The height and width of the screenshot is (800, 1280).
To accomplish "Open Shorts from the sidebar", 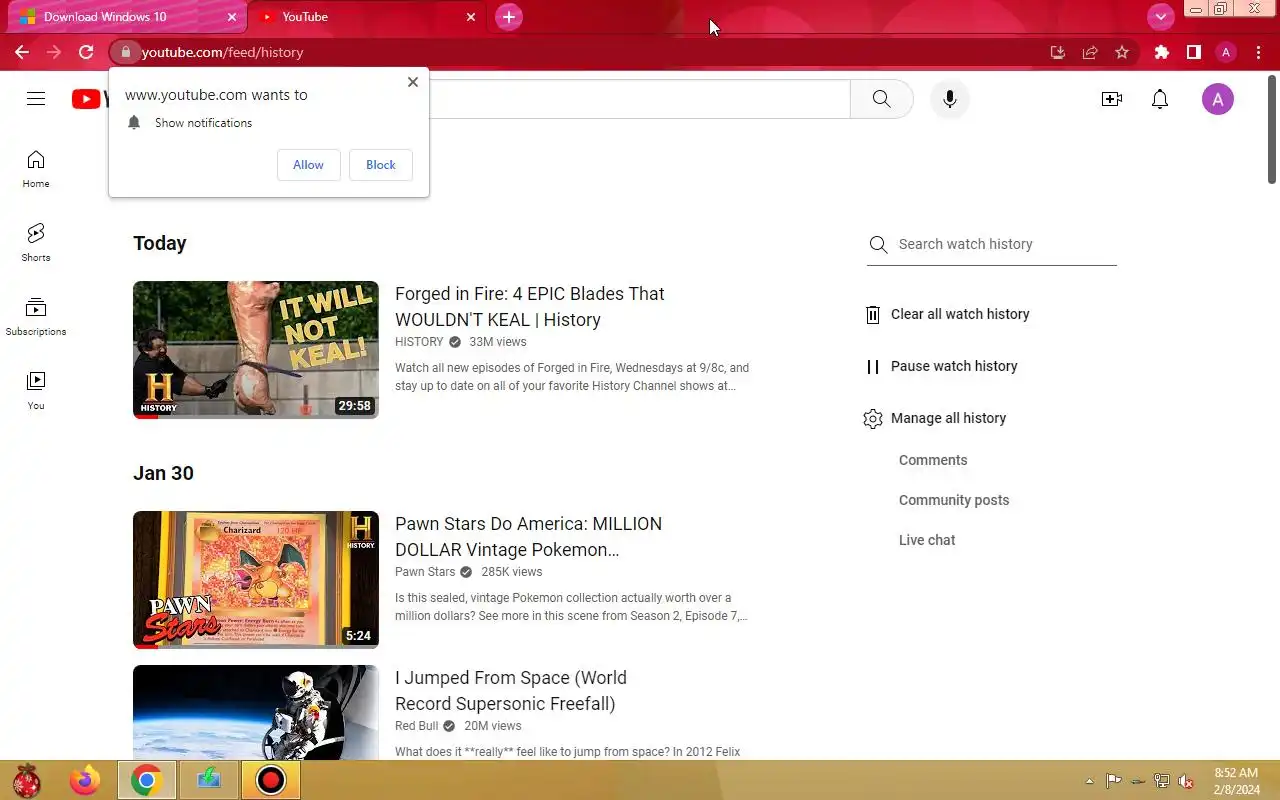I will [x=36, y=243].
